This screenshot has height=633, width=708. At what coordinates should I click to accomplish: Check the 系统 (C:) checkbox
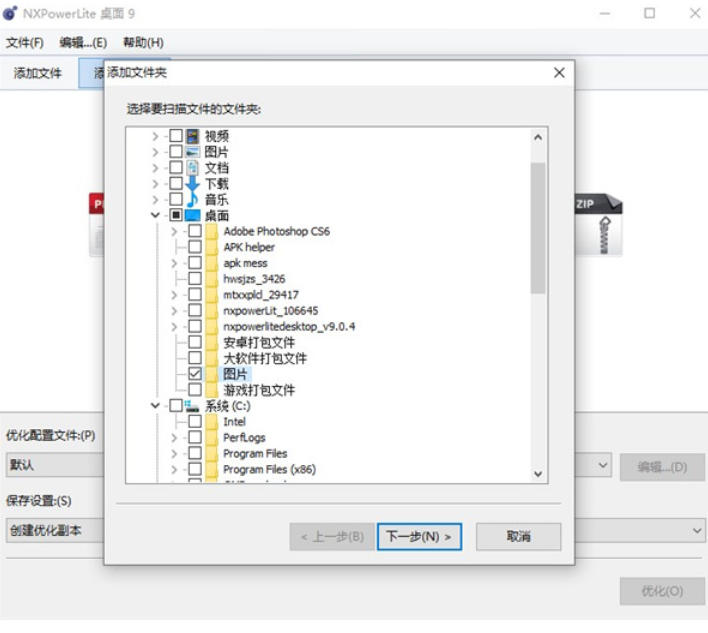pos(176,405)
